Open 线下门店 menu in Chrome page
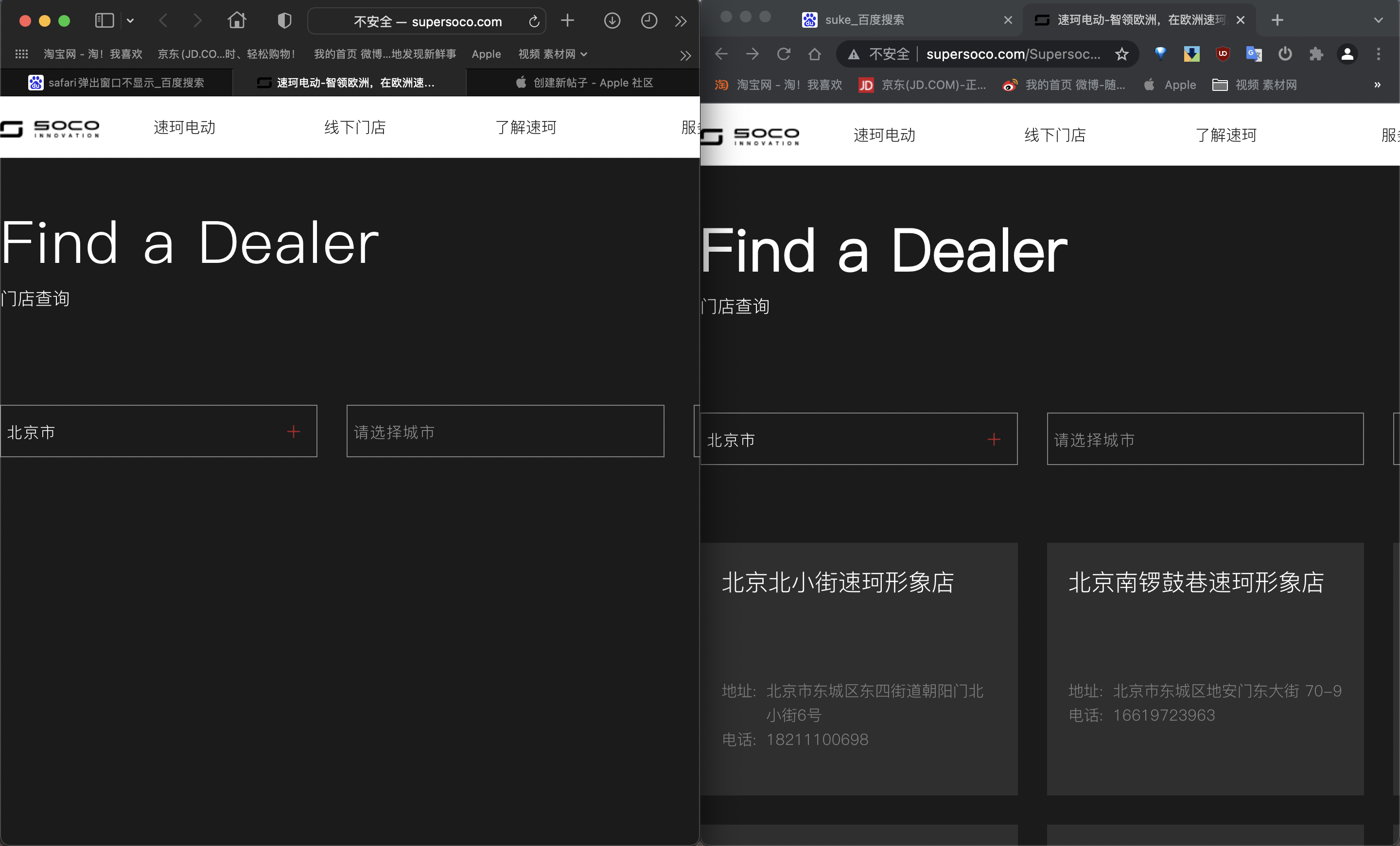The width and height of the screenshot is (1400, 846). click(x=1055, y=135)
